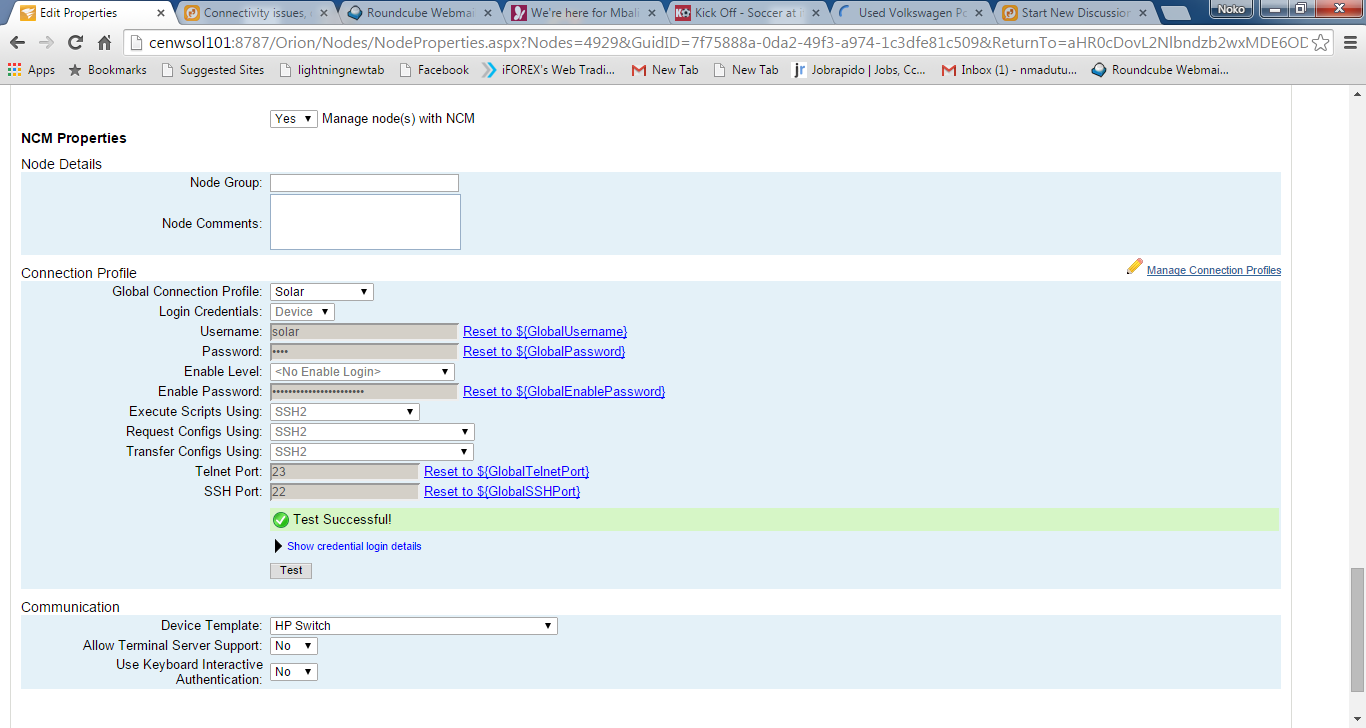
Task: Click the Password field
Action: [364, 352]
